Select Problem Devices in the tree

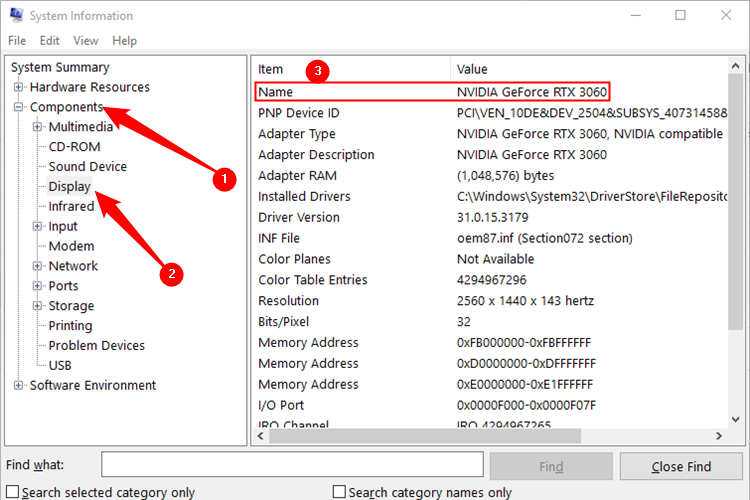coord(96,346)
